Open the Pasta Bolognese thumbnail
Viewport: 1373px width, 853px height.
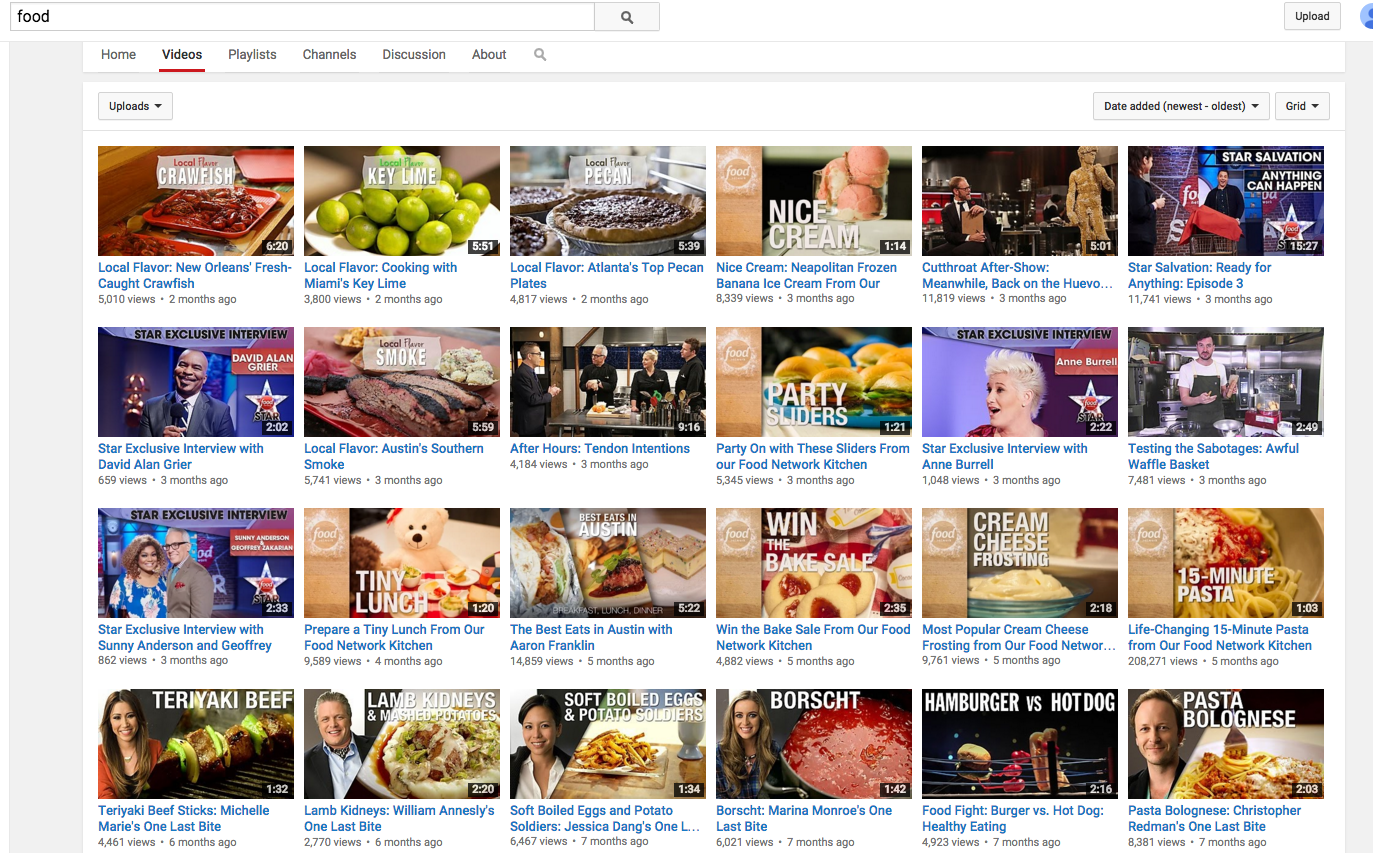tap(1226, 744)
